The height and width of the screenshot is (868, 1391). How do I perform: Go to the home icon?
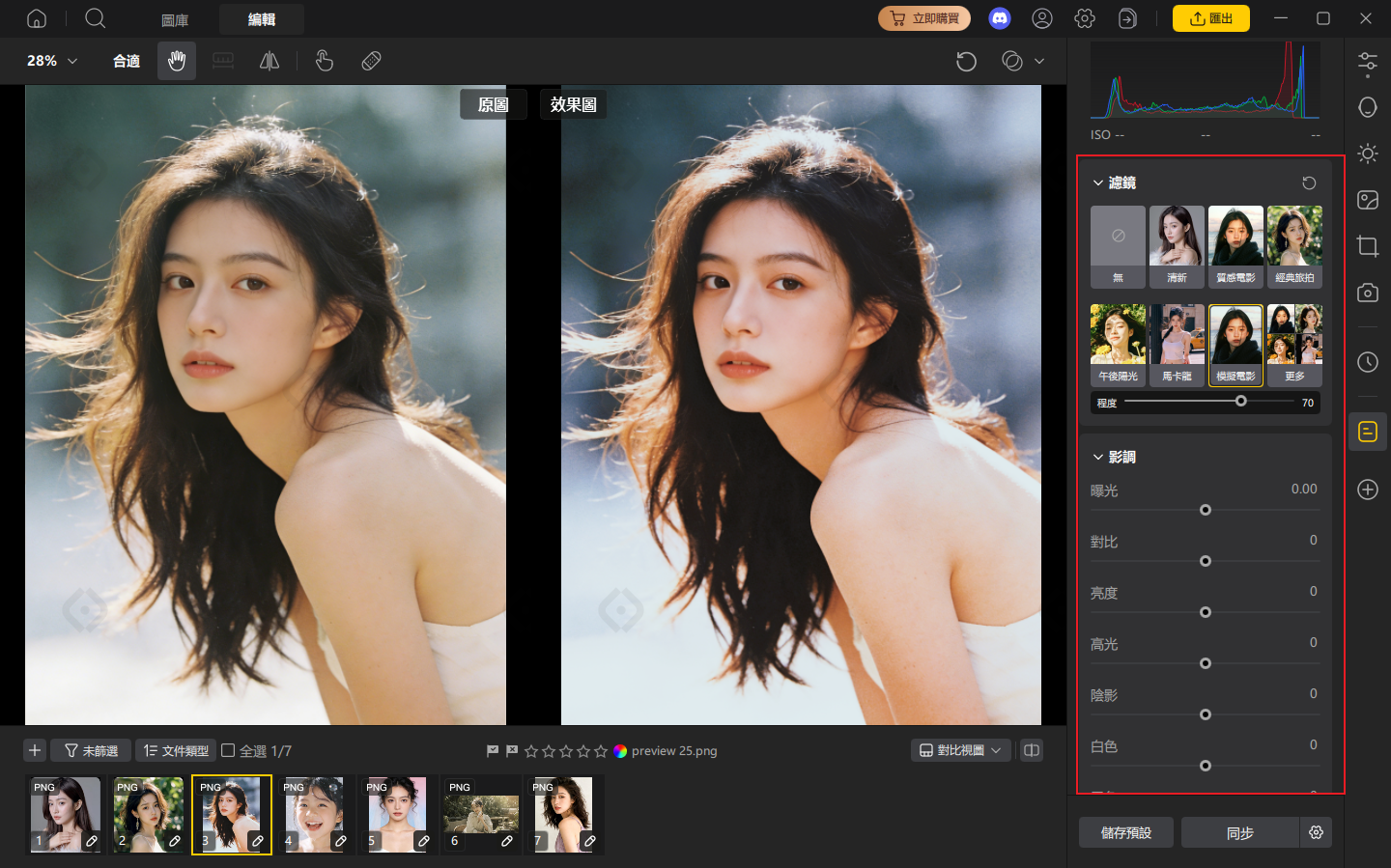(x=37, y=18)
